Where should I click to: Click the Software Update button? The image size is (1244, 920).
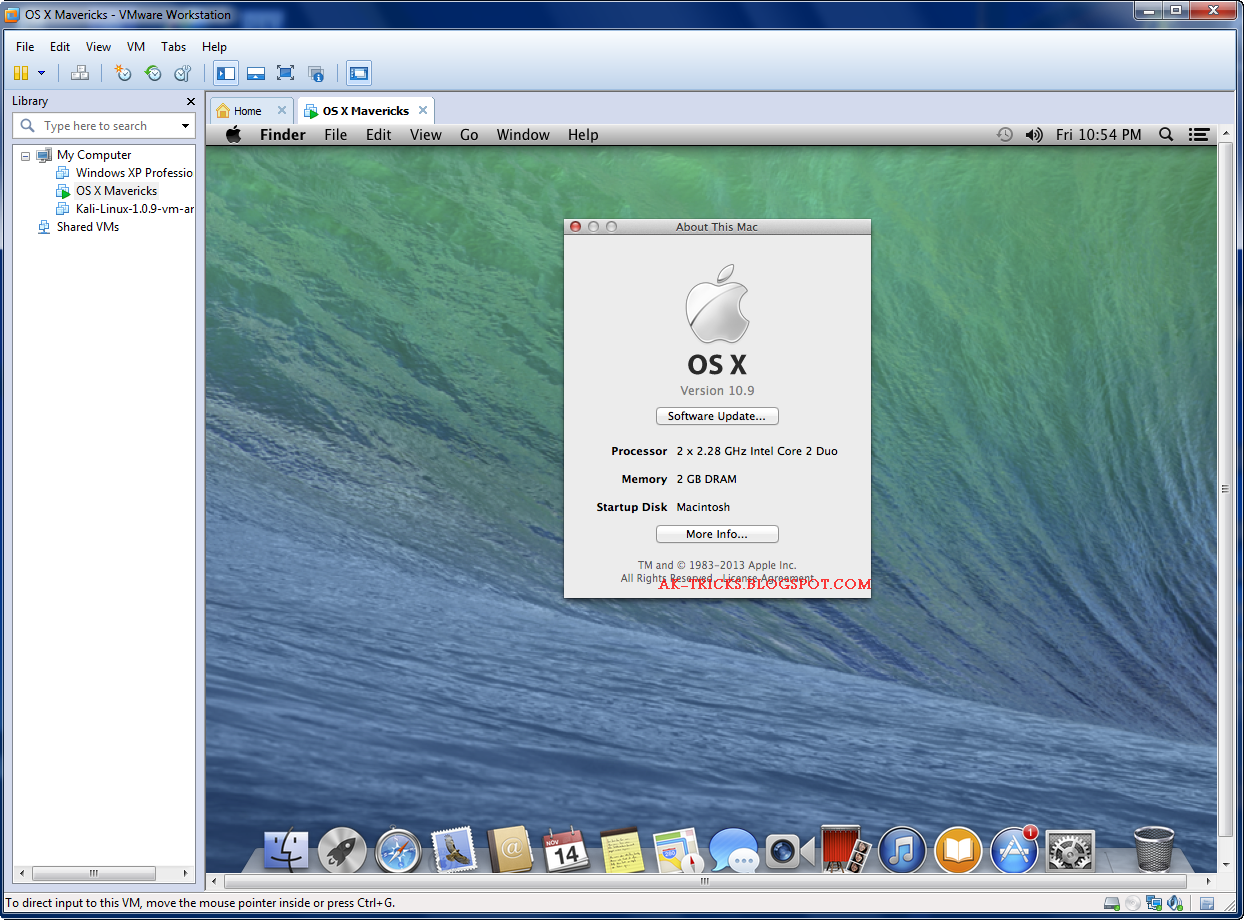717,416
